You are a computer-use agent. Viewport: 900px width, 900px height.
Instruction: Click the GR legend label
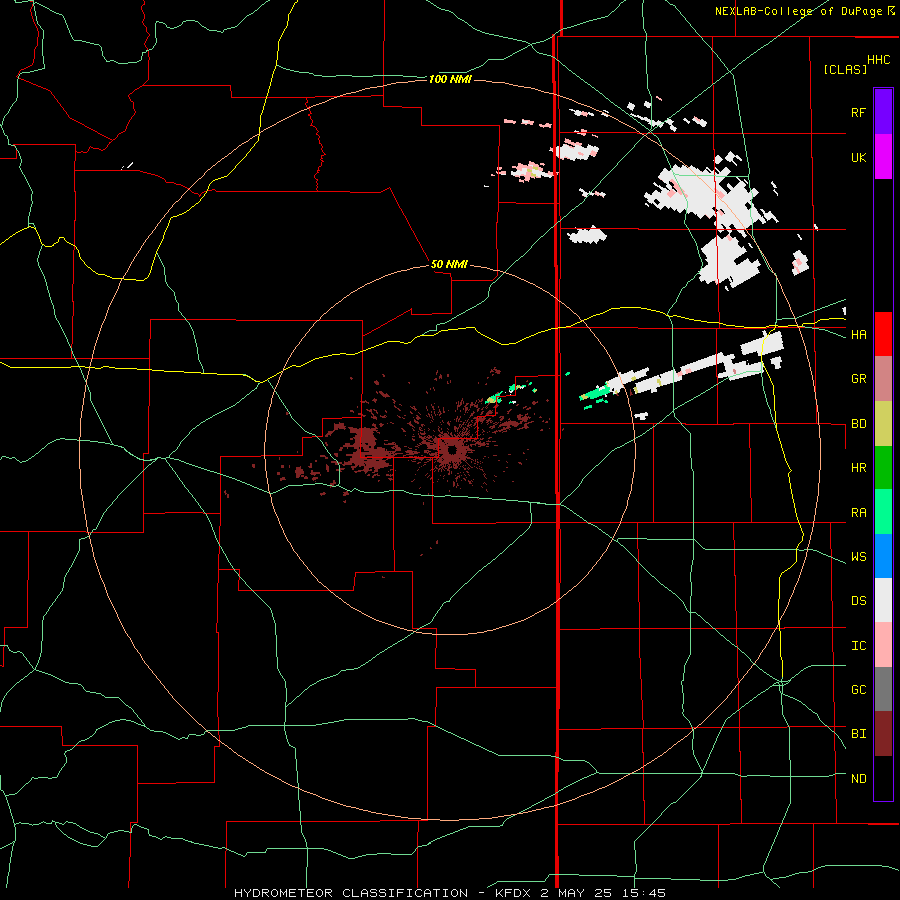coord(858,379)
